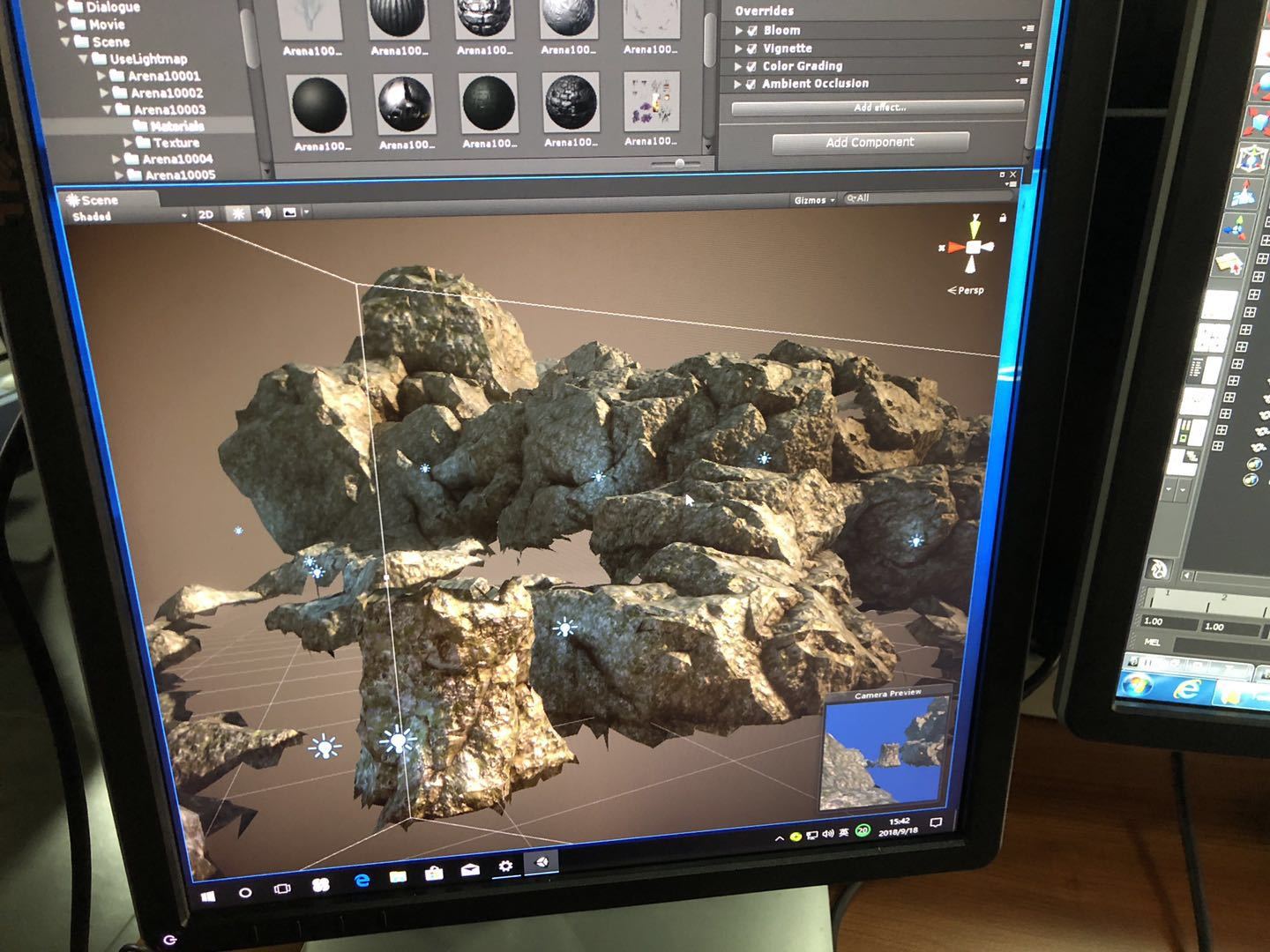
Task: Open the Shaded draw mode dropdown
Action: click(130, 216)
